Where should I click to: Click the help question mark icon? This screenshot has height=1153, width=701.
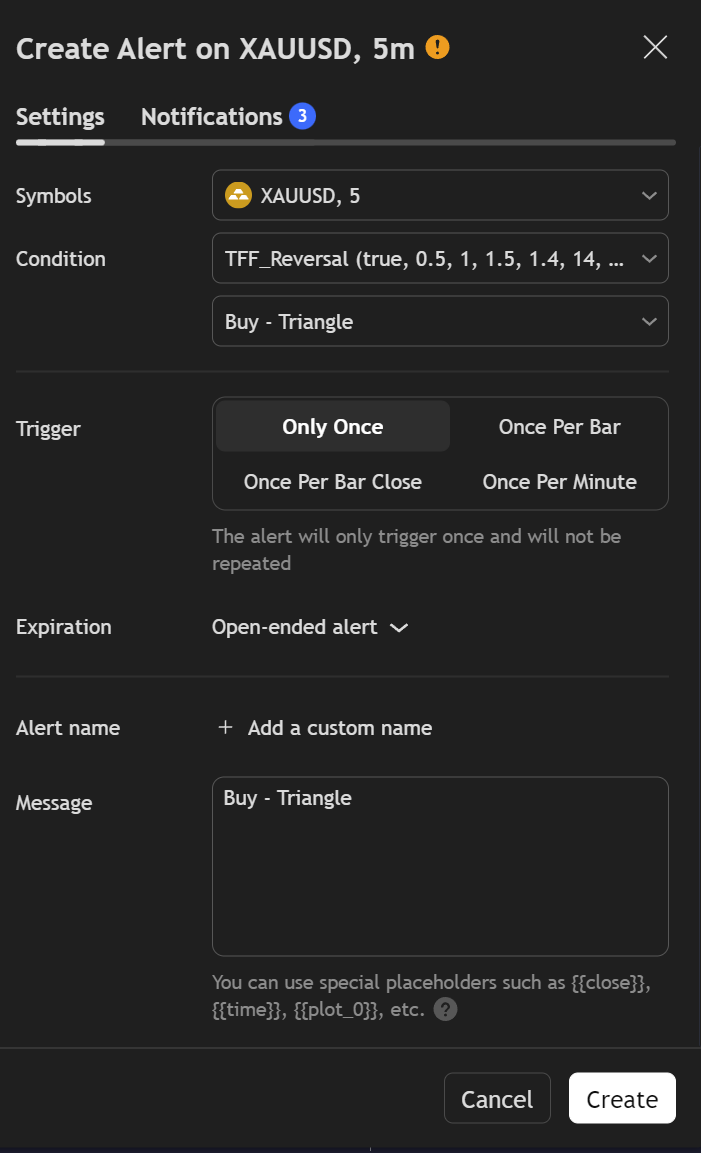click(445, 1009)
